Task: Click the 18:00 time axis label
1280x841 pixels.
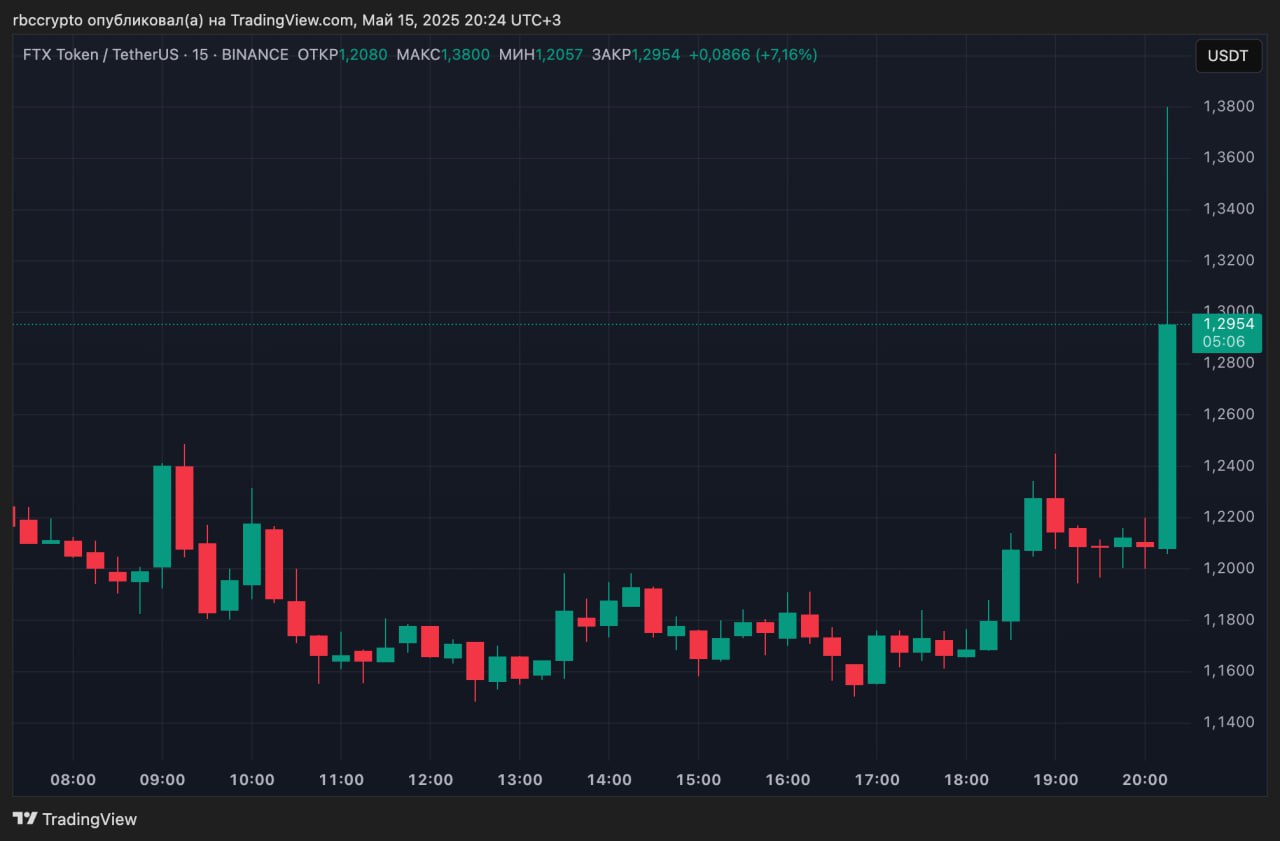Action: click(966, 779)
